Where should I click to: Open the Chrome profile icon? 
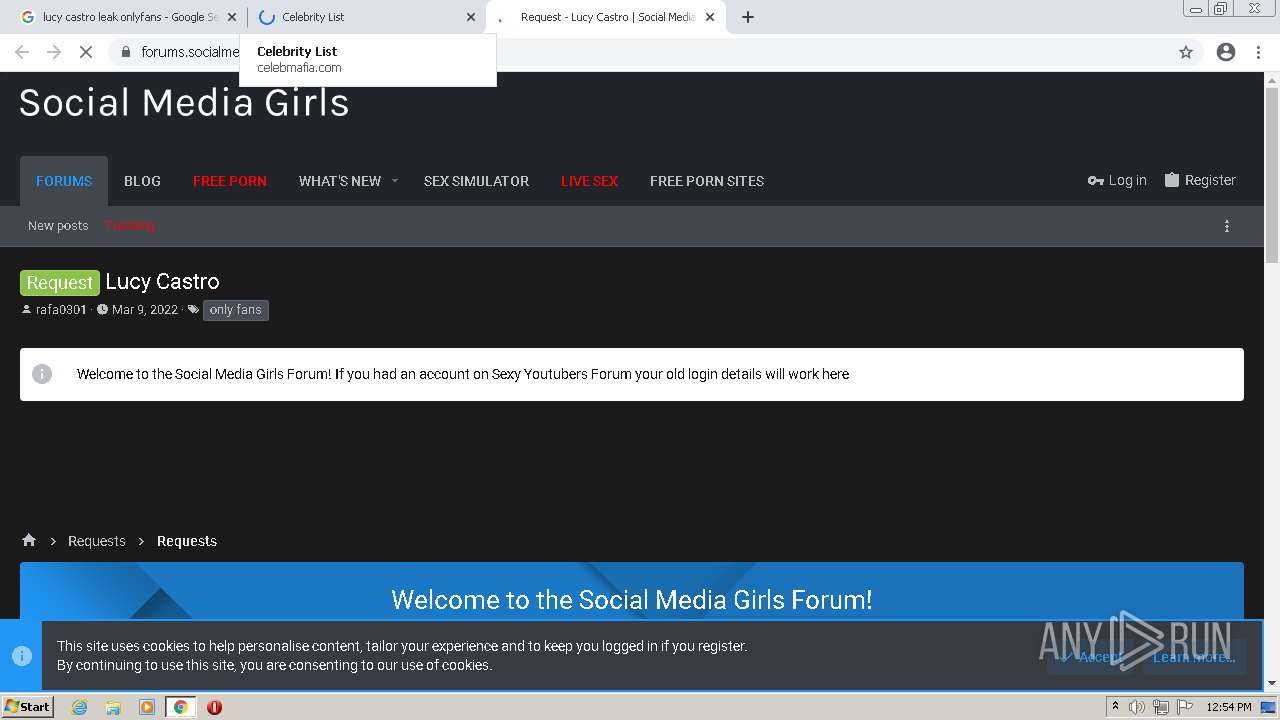pos(1226,52)
